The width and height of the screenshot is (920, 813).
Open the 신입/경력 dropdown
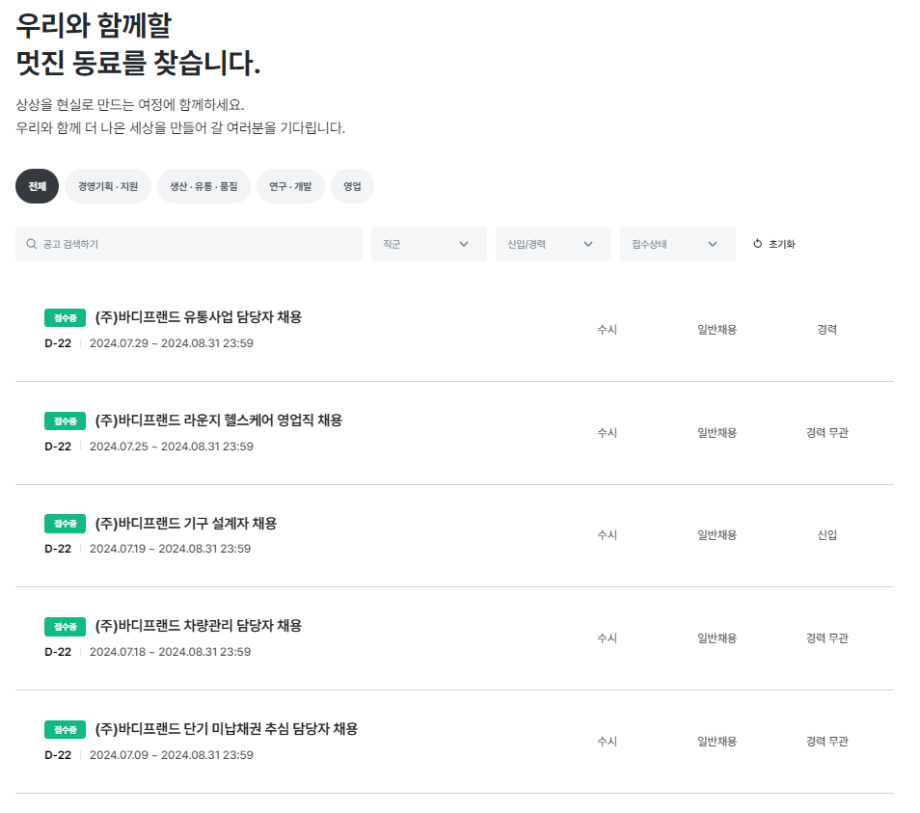click(553, 243)
